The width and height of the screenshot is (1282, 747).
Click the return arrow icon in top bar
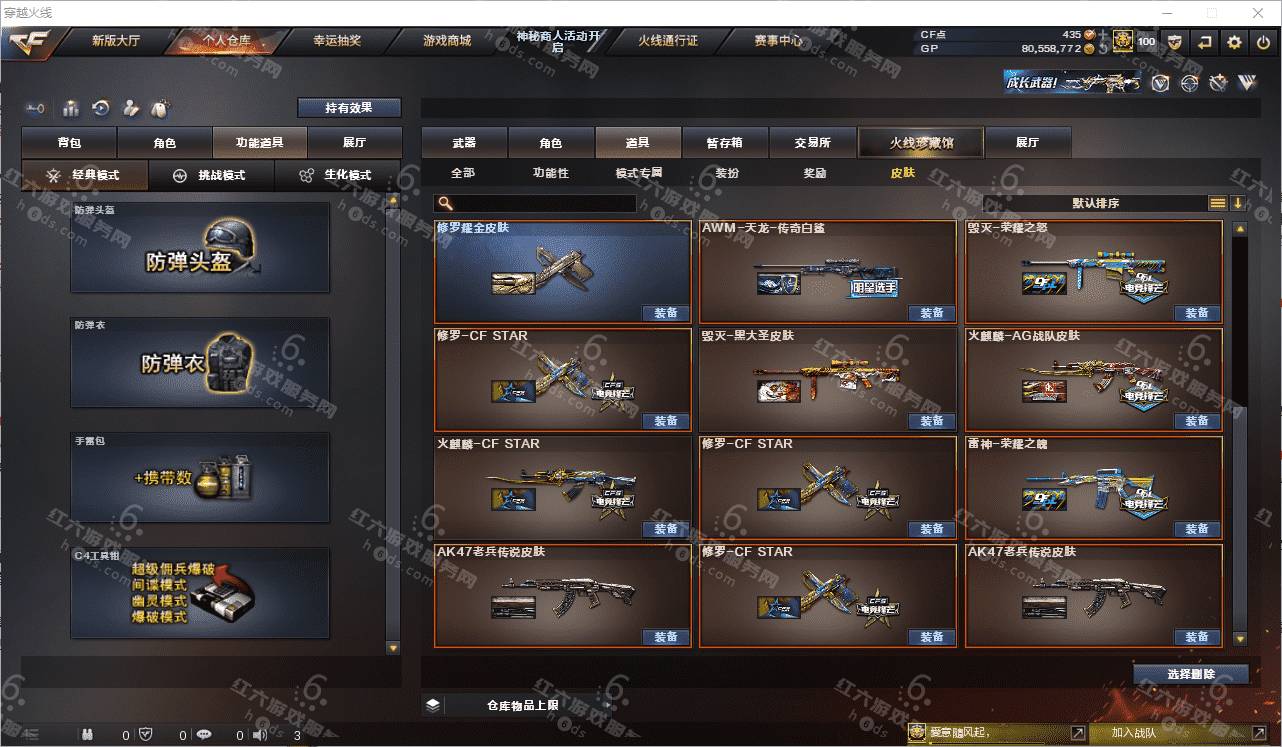[1204, 42]
